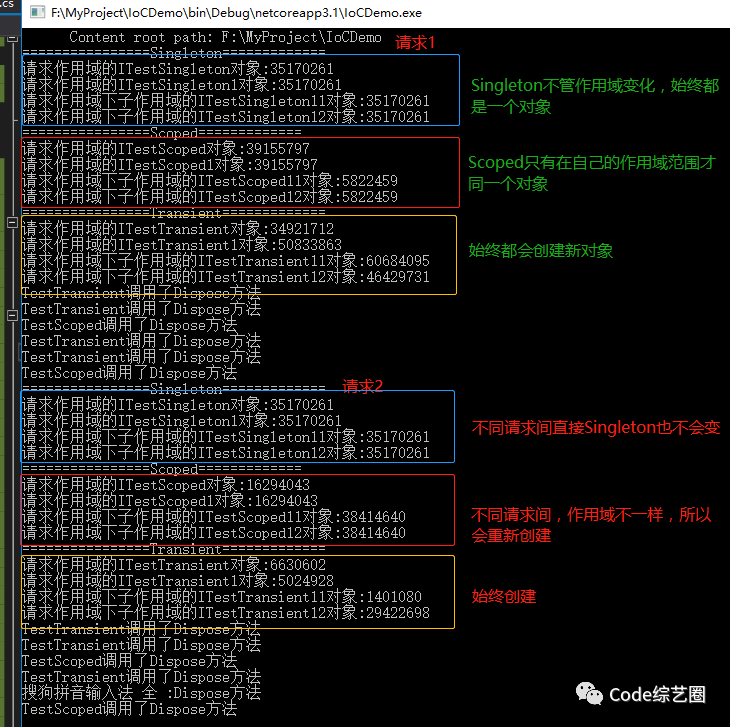Select the ITestScoped1对象:16294043 output line
The height and width of the screenshot is (727, 730).
click(169, 500)
